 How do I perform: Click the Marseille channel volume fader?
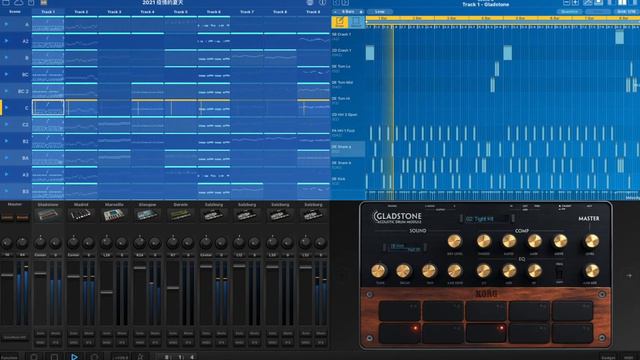(107, 292)
